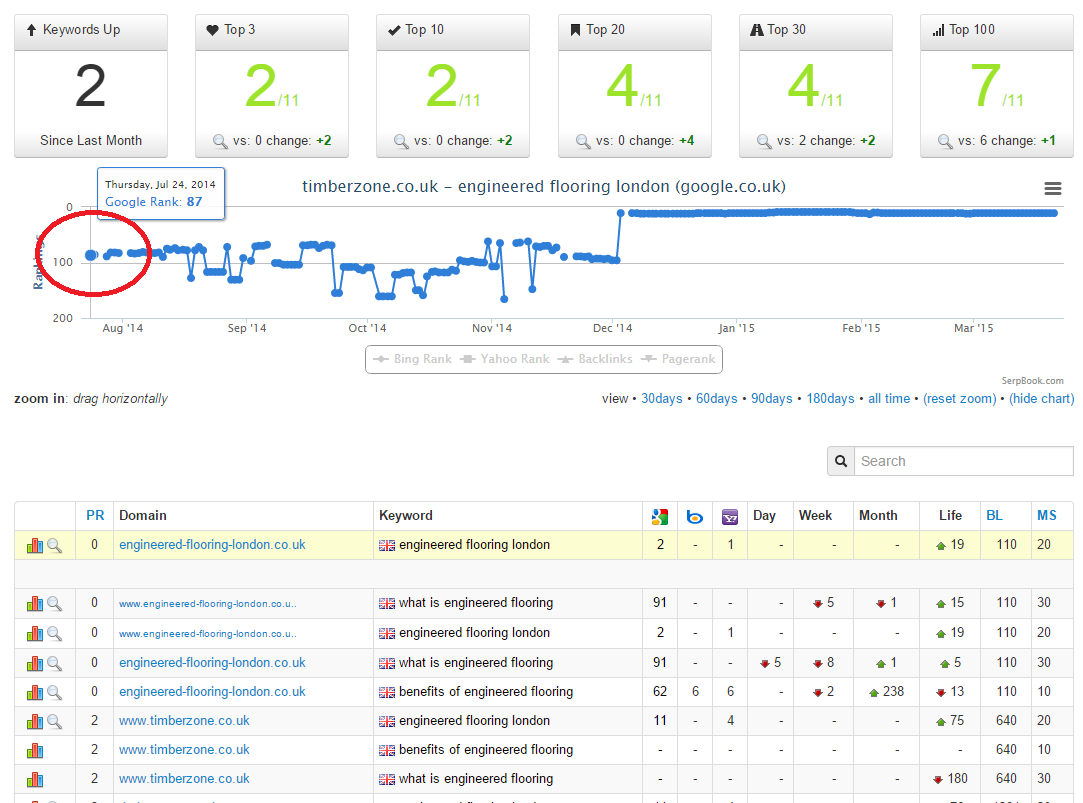Viewport: 1083px width, 803px height.
Task: Click magnifier icon for row with Day change 5
Action: point(55,664)
